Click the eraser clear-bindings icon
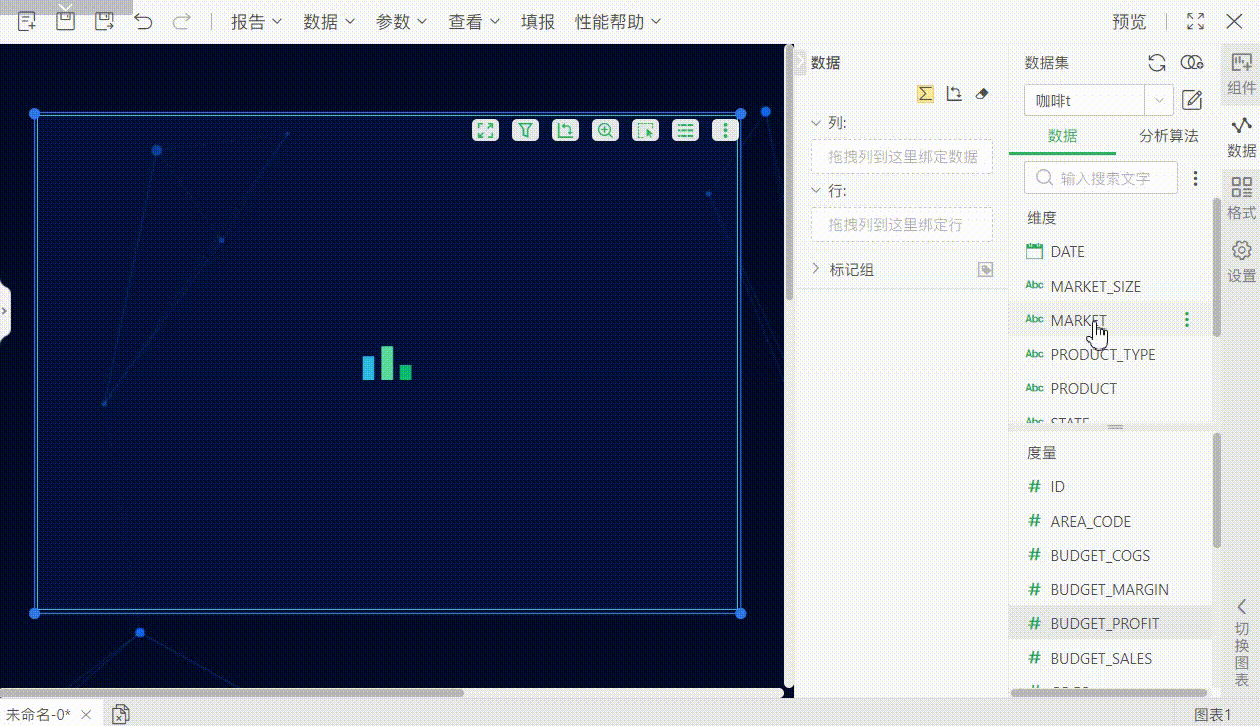1260x726 pixels. pyautogui.click(x=981, y=93)
